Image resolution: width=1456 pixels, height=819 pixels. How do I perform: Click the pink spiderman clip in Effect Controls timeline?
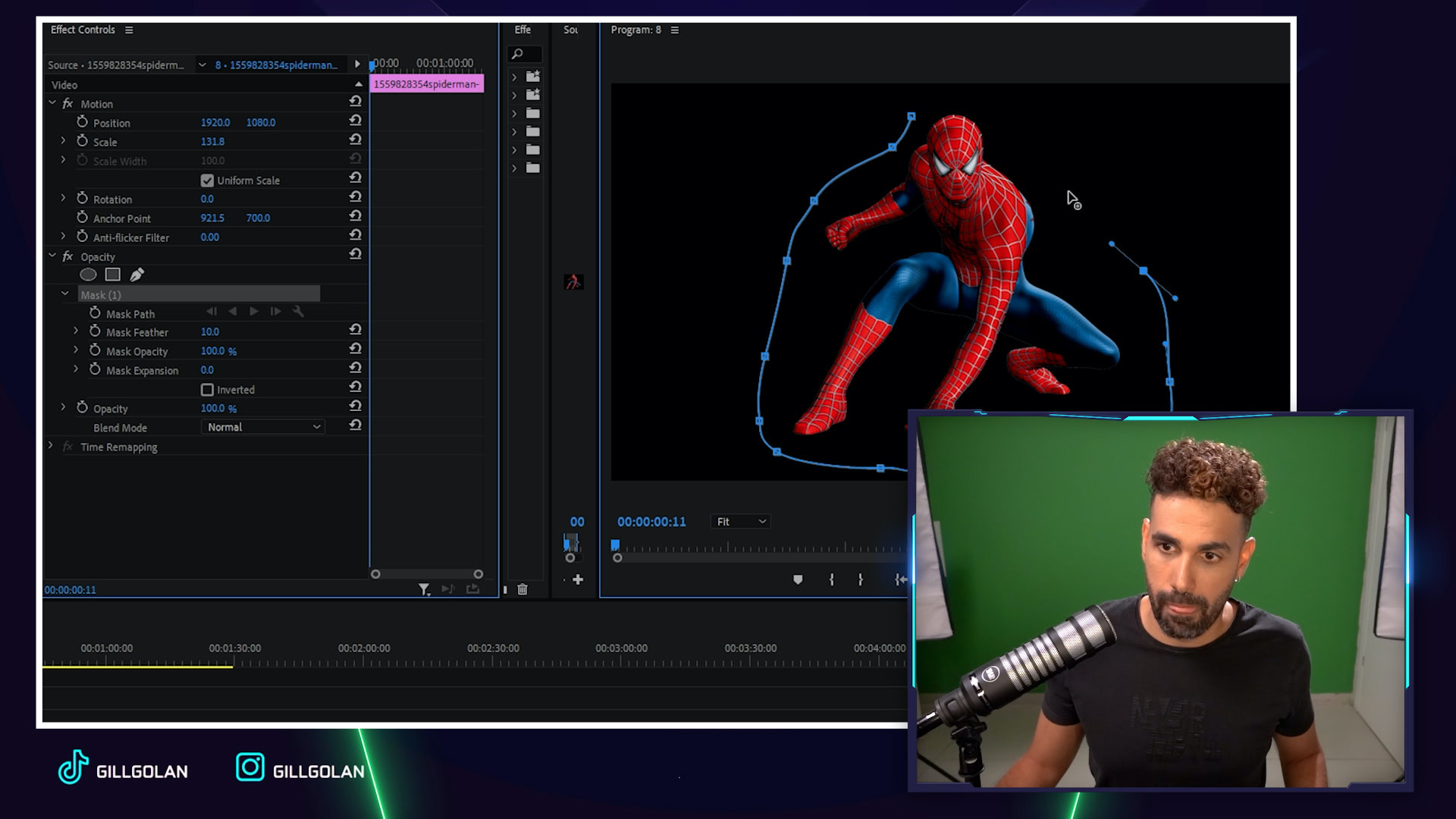(427, 84)
